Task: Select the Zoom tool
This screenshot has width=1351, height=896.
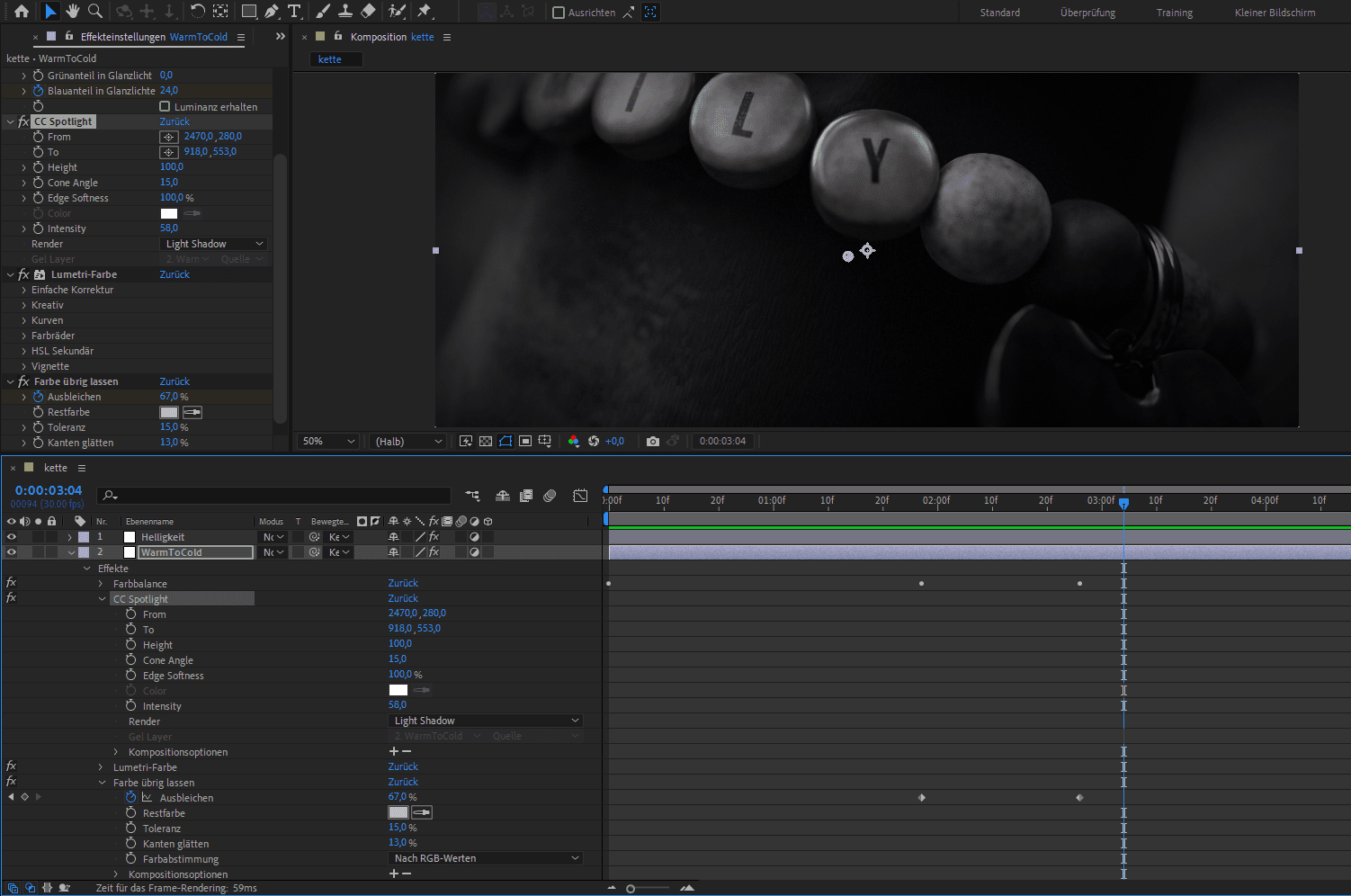Action: tap(94, 12)
